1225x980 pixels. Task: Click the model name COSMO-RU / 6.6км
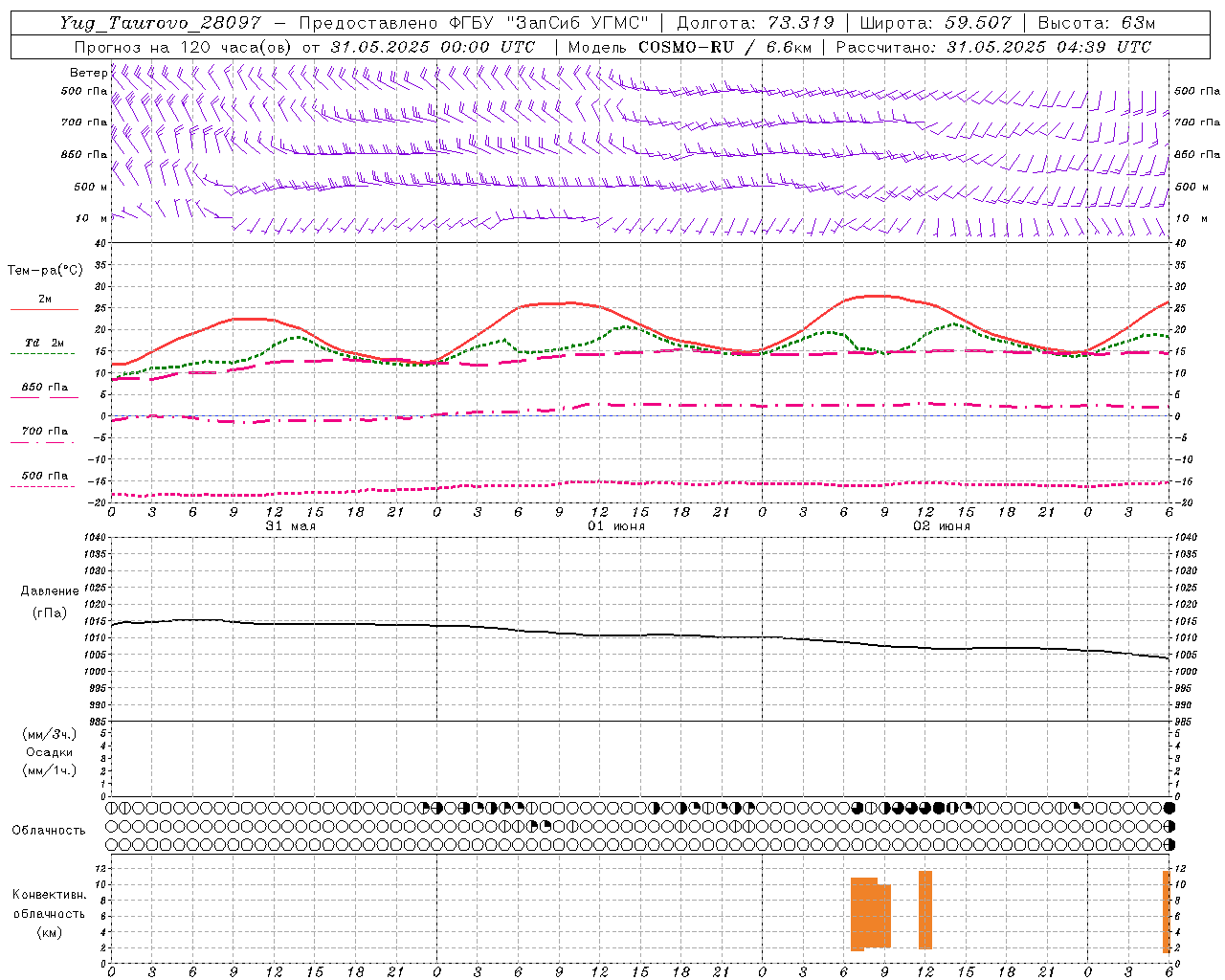pos(725,47)
